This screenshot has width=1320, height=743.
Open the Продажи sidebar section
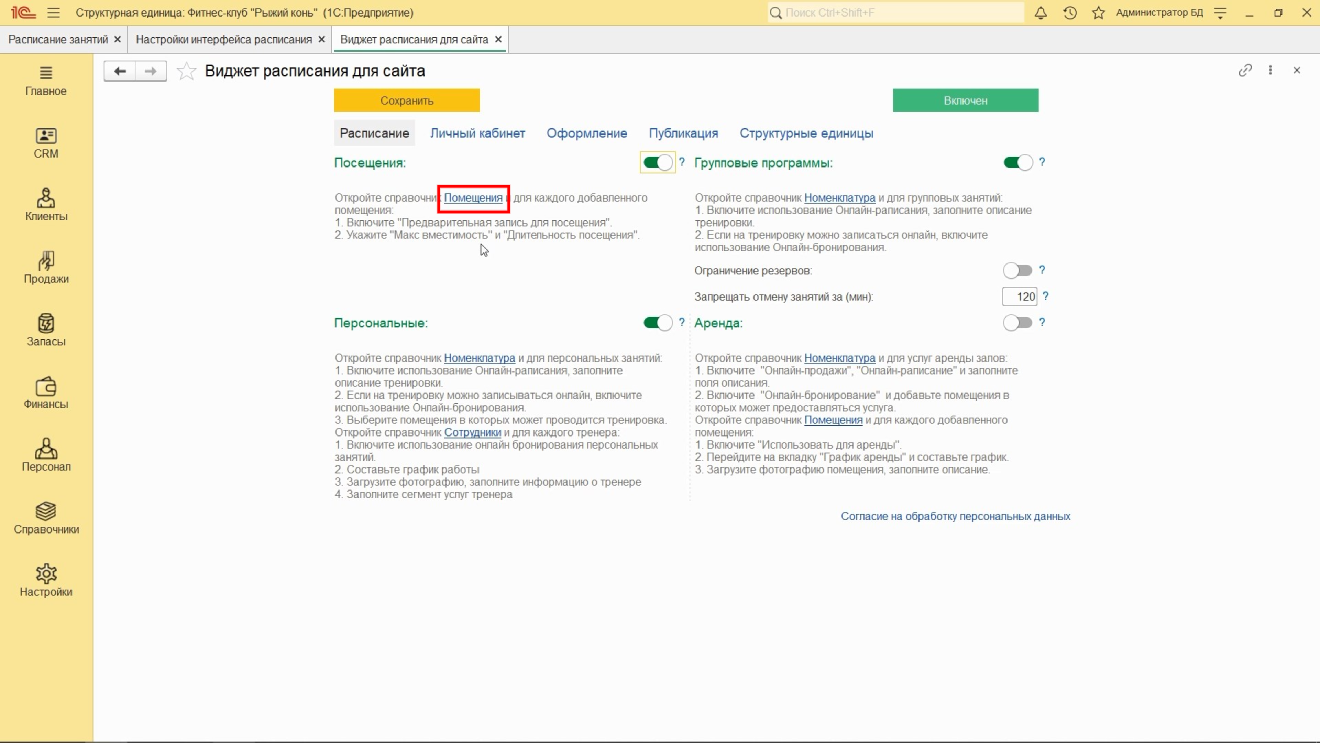point(46,269)
